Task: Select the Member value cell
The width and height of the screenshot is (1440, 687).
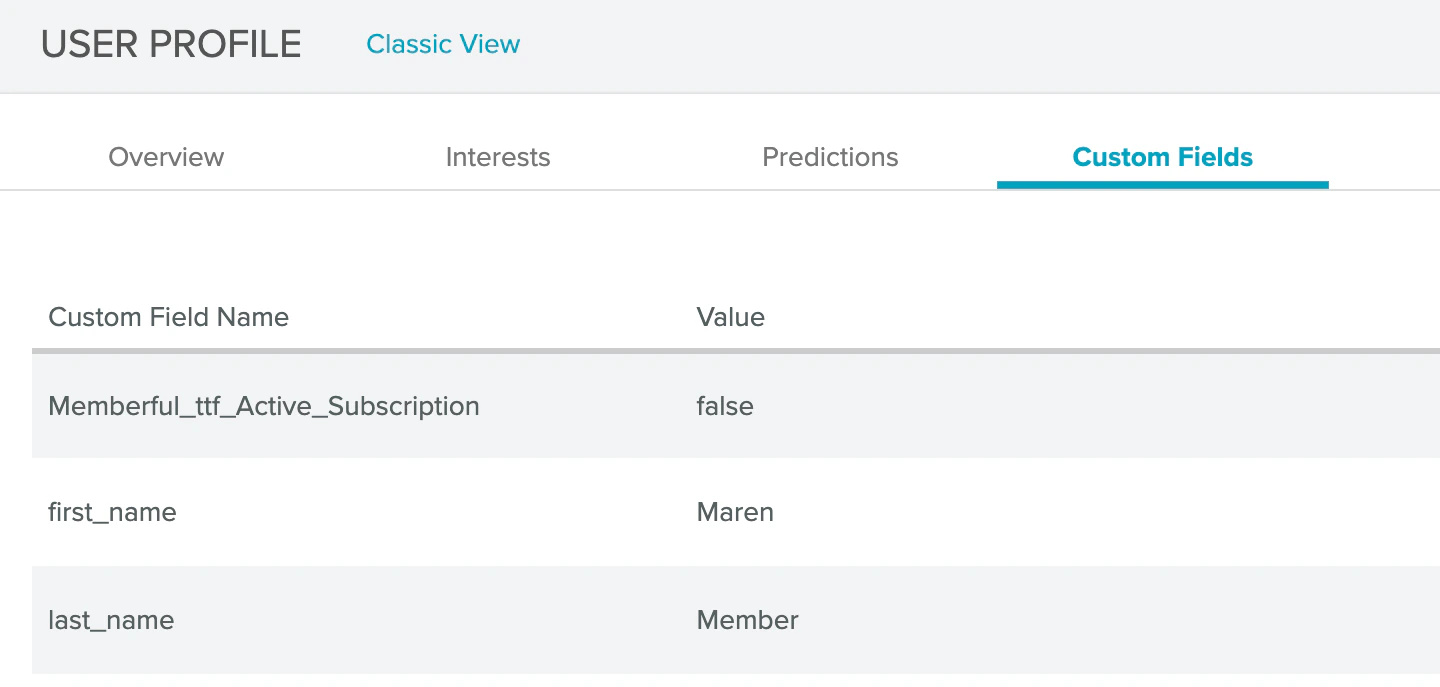Action: coord(747,620)
